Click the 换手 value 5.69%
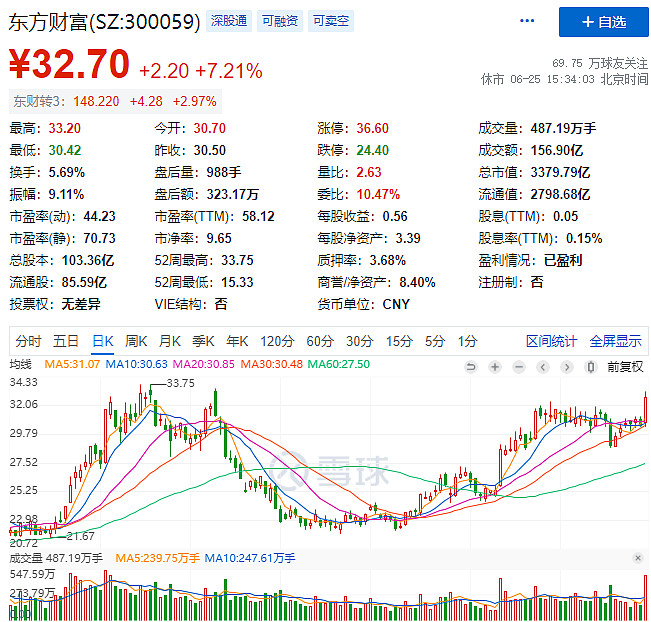651x622 pixels. tap(66, 172)
